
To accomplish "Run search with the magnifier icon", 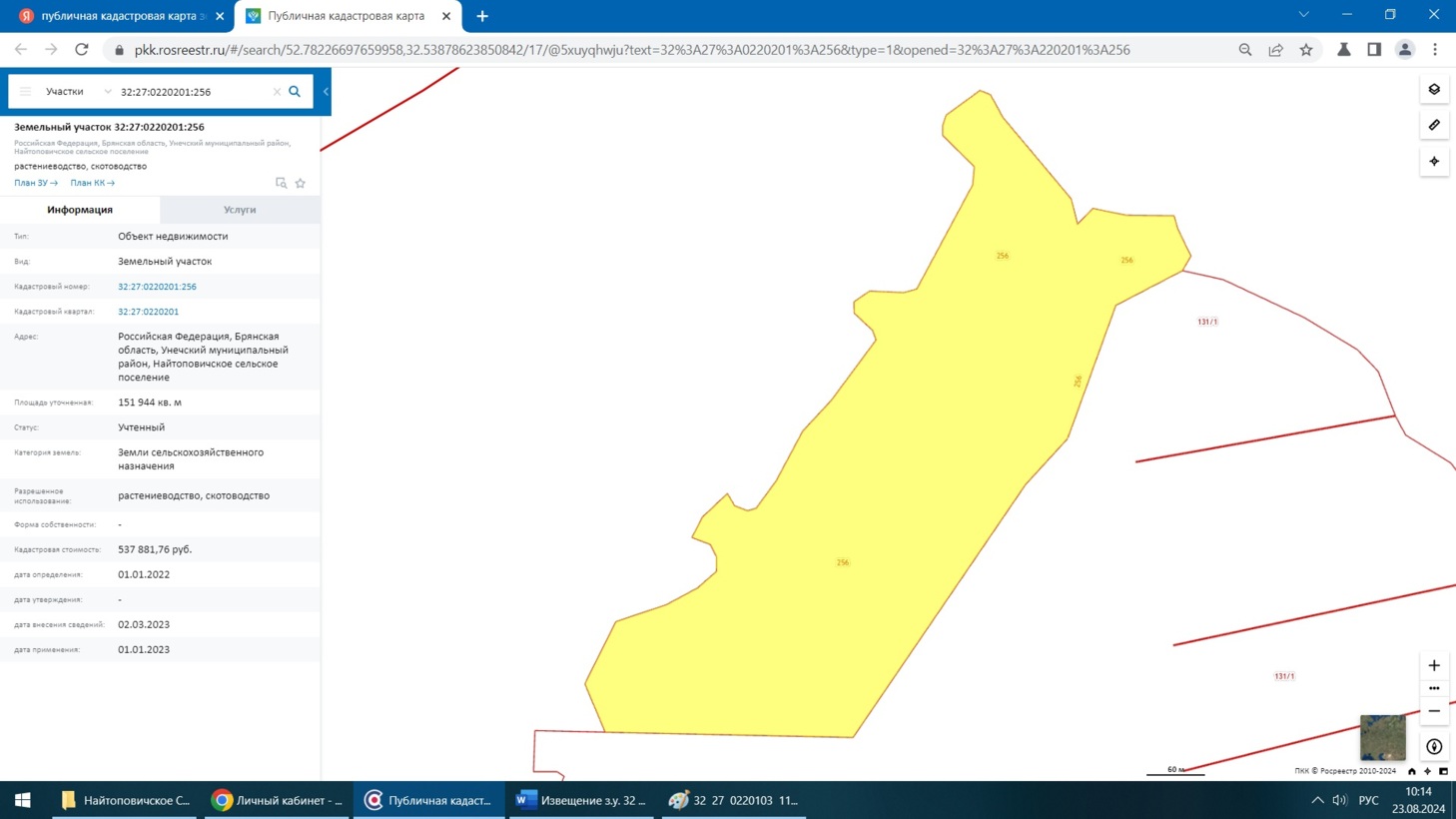I will coord(295,92).
